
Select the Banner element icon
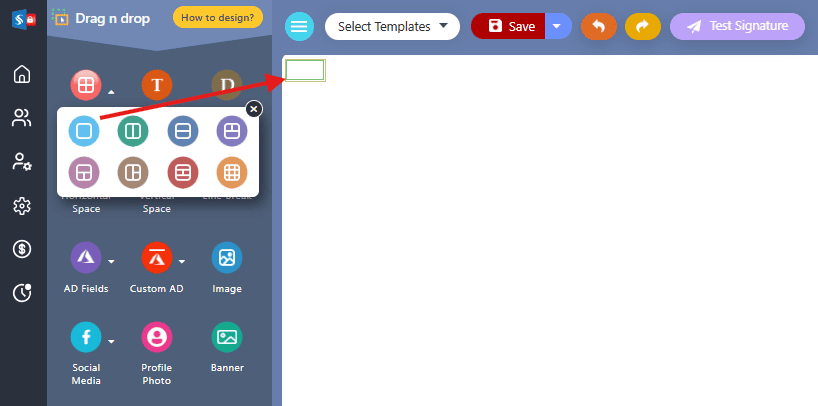tap(227, 337)
